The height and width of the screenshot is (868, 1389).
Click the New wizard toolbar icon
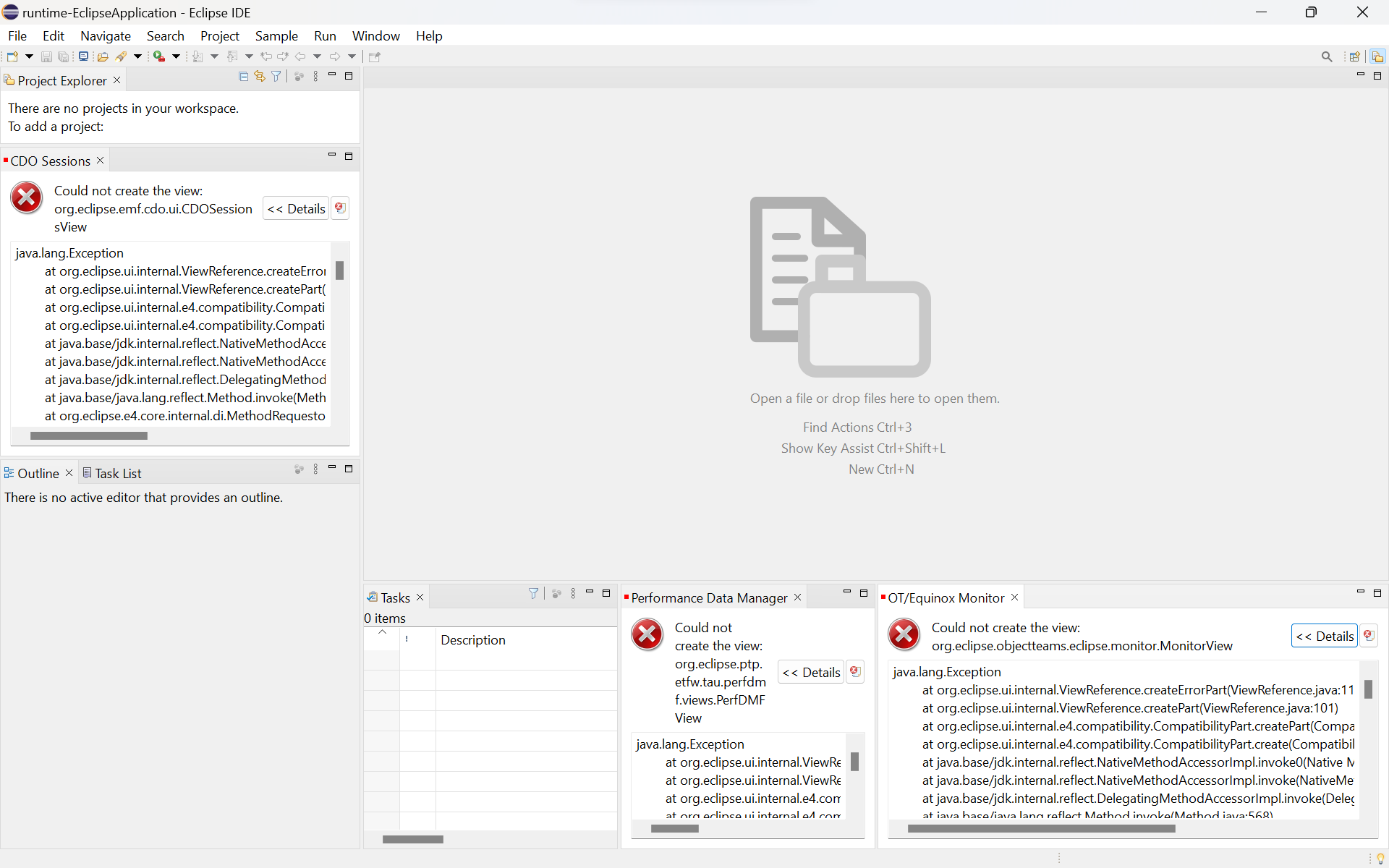(x=12, y=56)
